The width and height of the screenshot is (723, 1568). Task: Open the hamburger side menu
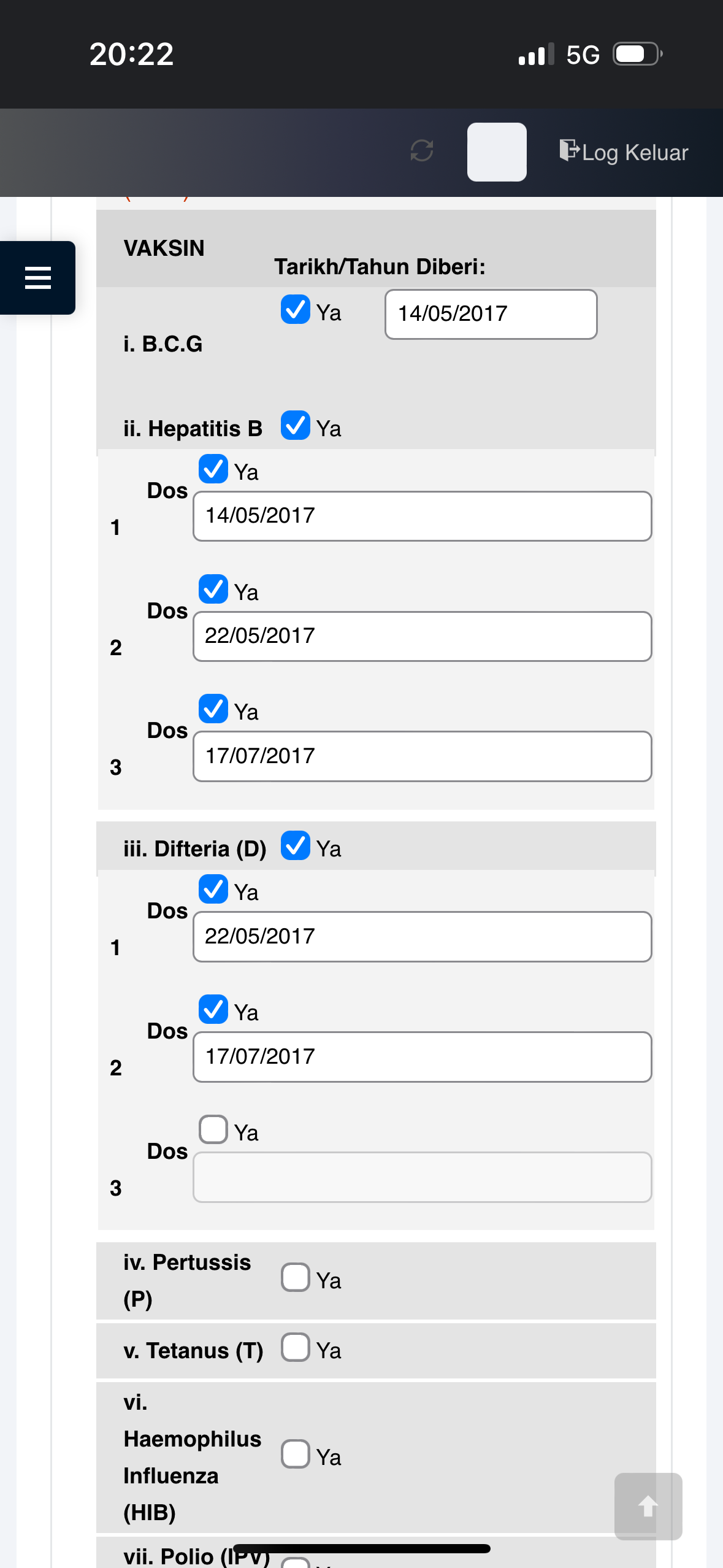click(x=37, y=277)
